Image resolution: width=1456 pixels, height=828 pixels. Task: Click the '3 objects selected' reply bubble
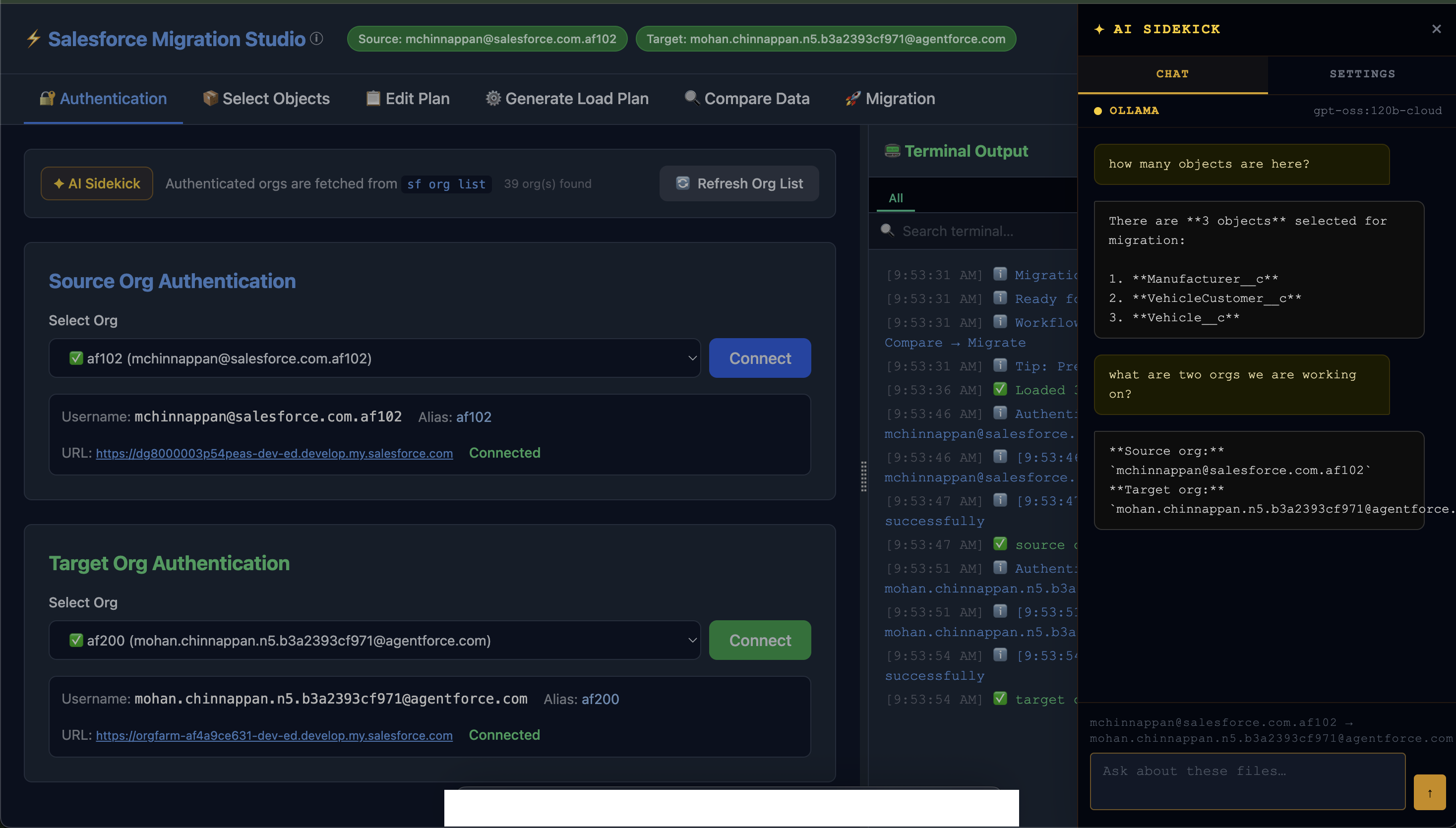(1259, 270)
